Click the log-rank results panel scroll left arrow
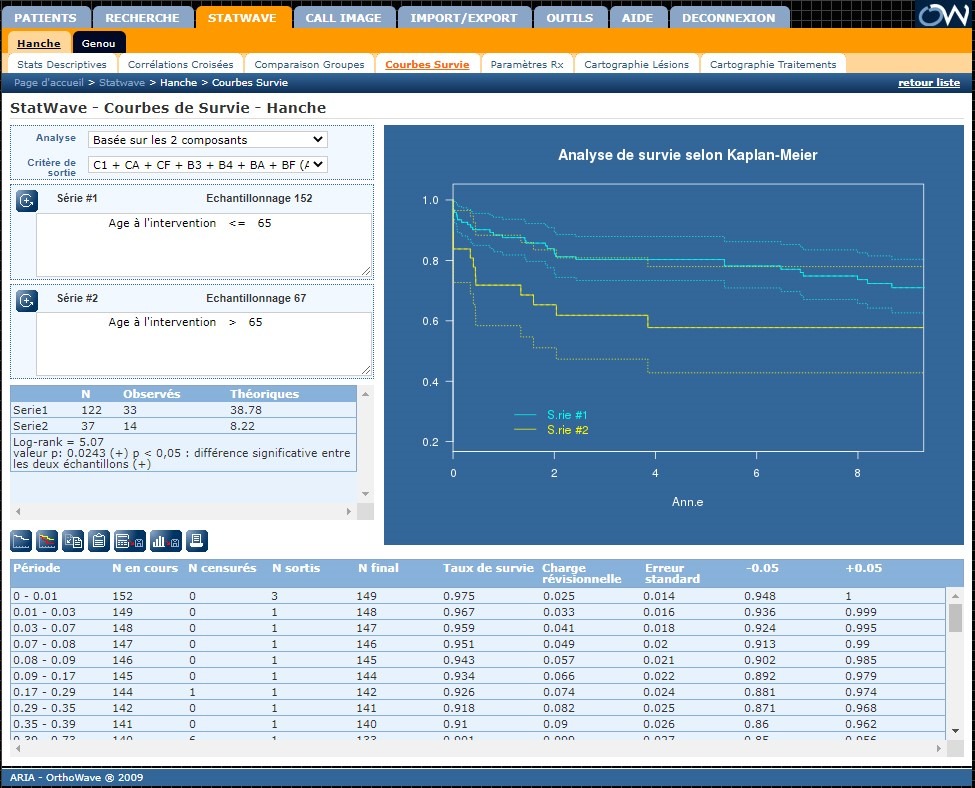The height and width of the screenshot is (788, 975). pyautogui.click(x=18, y=511)
